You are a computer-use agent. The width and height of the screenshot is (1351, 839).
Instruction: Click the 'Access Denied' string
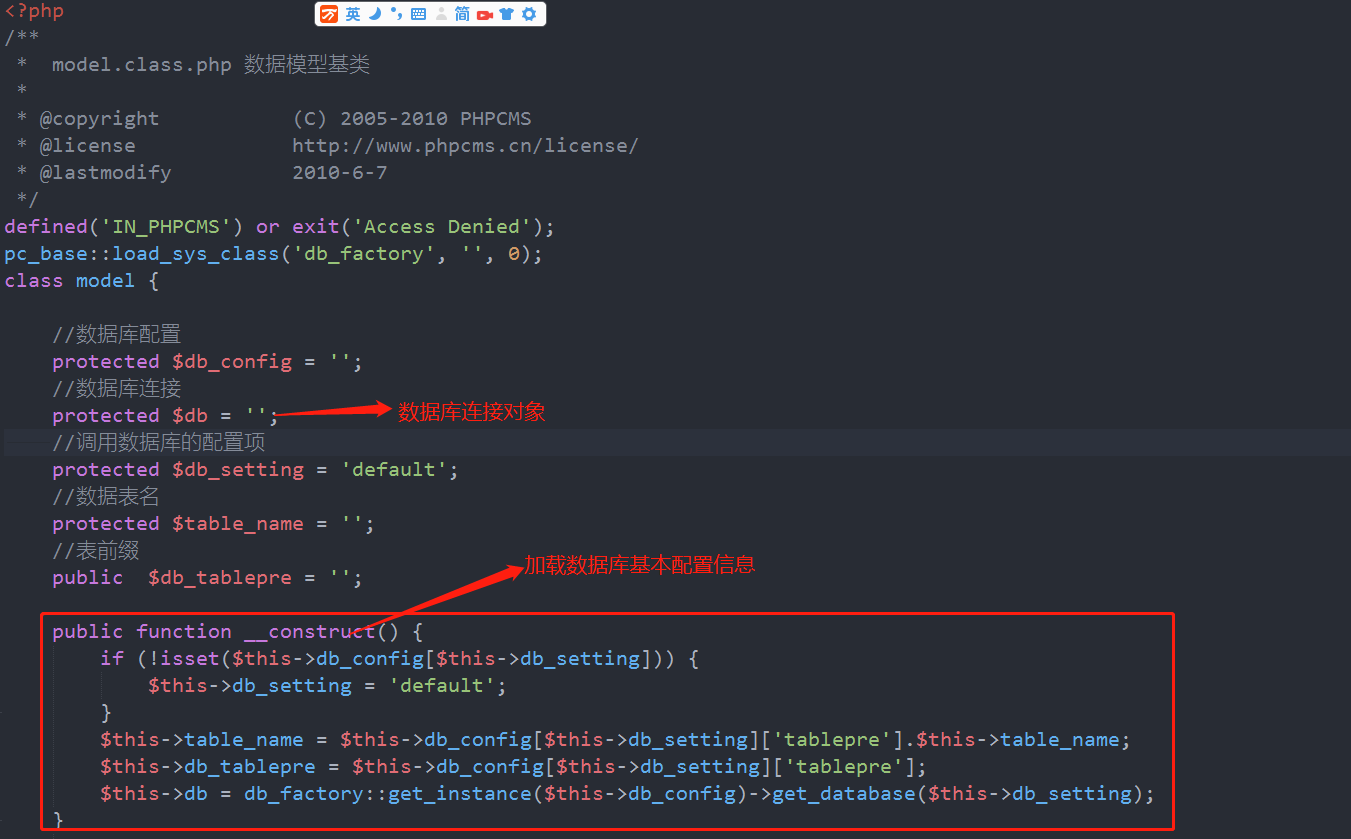[442, 227]
